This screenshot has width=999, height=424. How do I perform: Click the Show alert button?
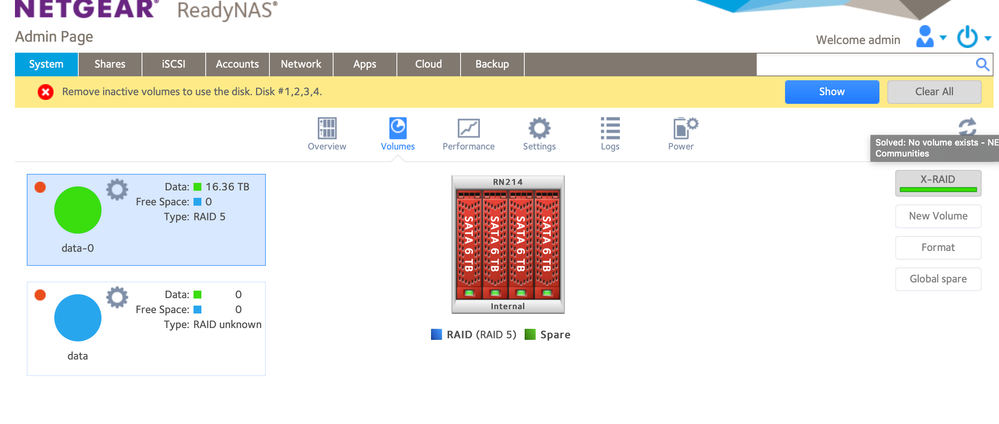(832, 92)
